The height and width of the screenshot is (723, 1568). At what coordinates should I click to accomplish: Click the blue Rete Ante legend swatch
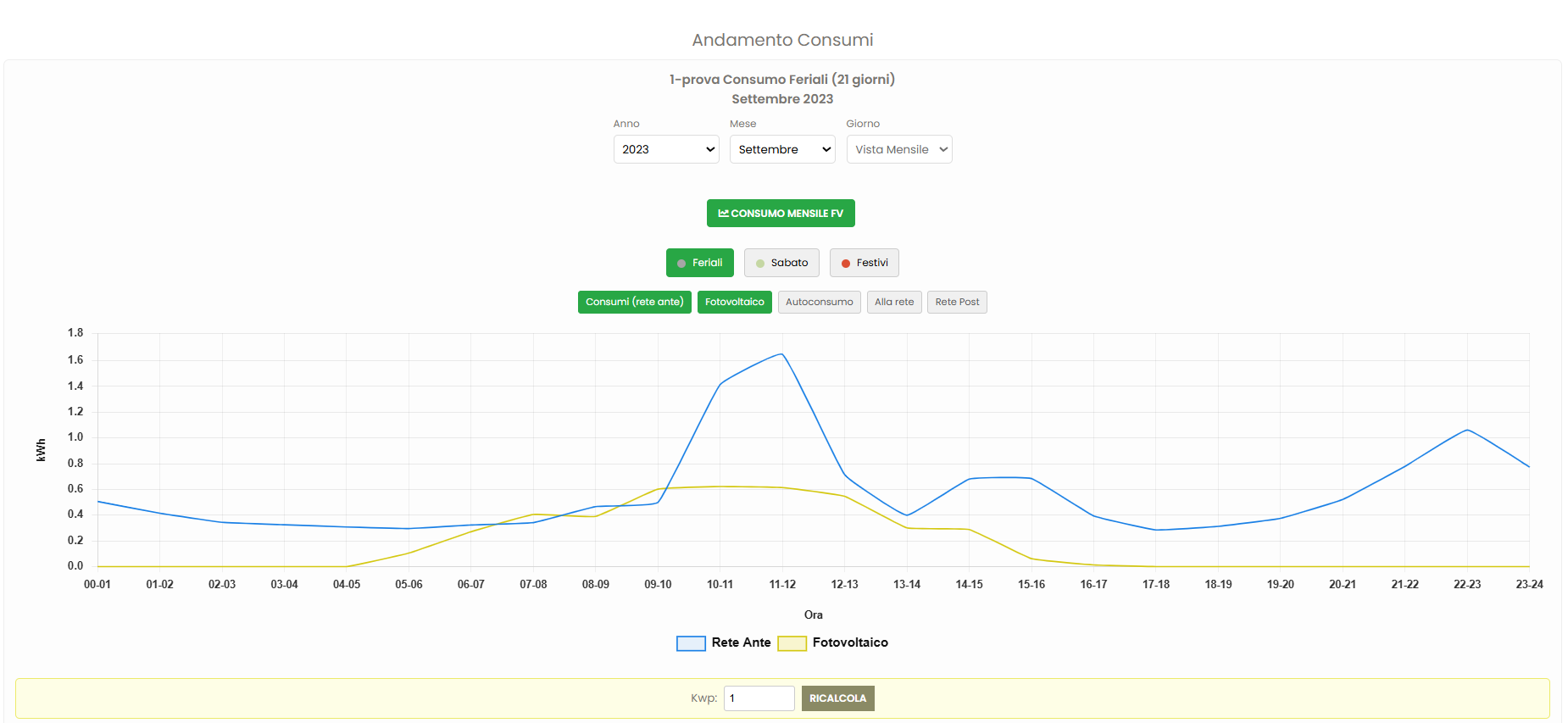coord(691,643)
